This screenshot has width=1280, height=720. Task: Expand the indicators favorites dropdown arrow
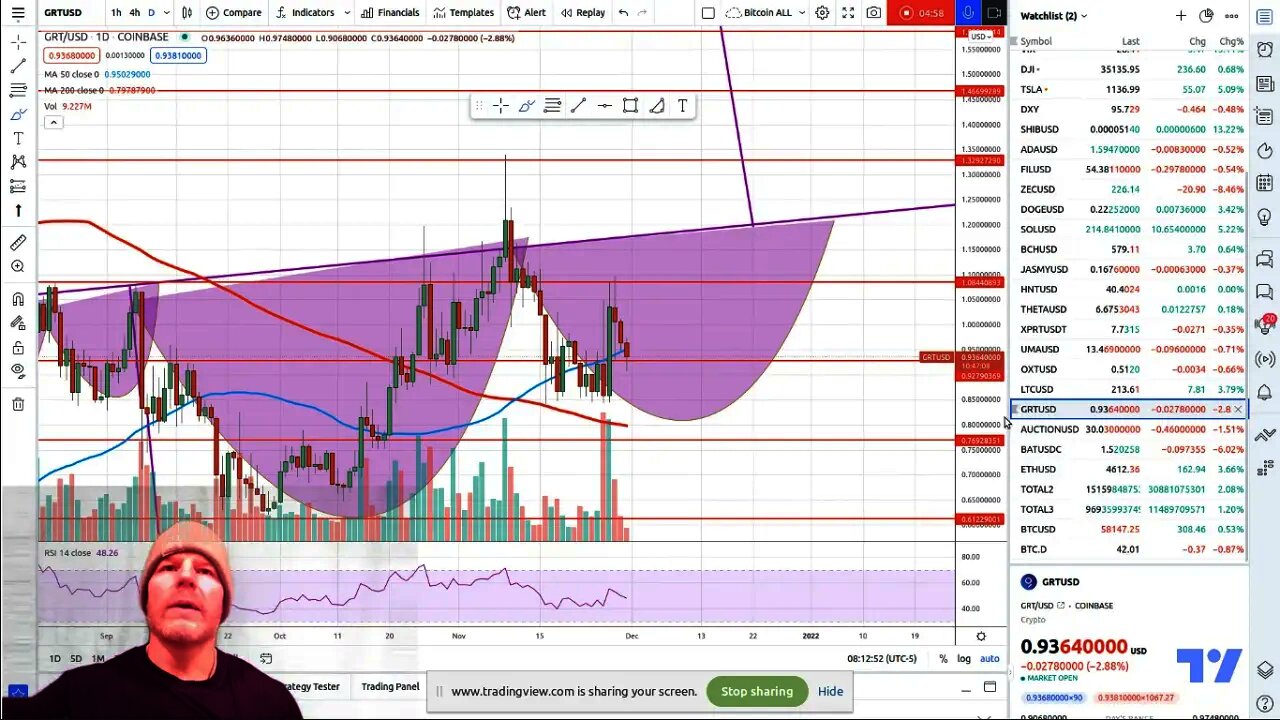pyautogui.click(x=347, y=13)
